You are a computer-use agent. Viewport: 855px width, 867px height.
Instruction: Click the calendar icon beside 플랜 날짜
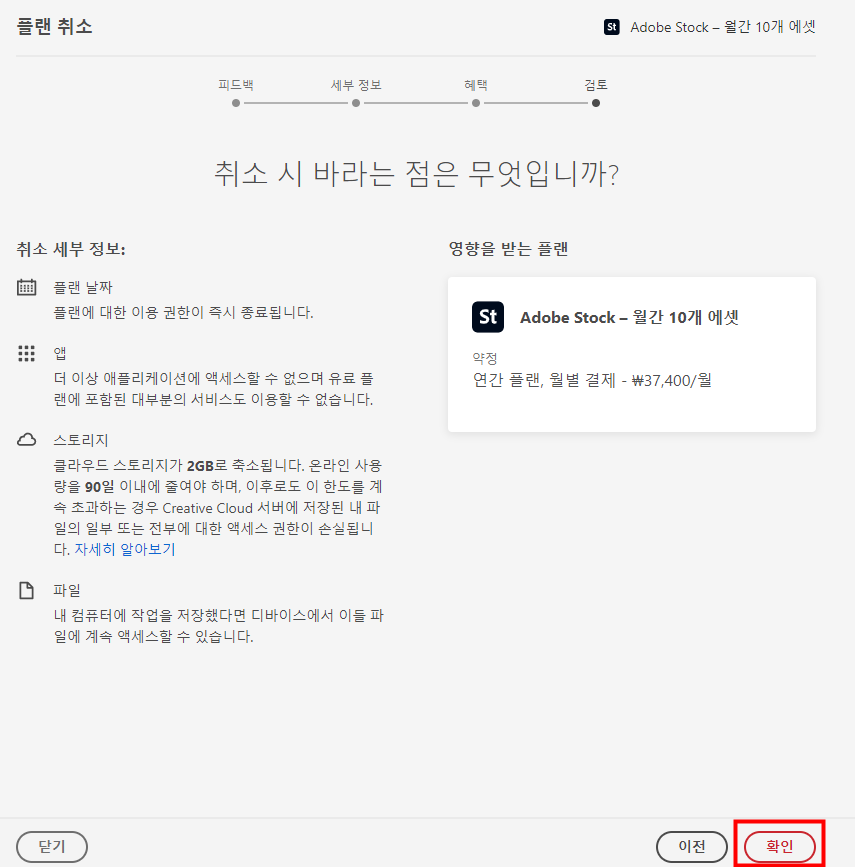point(27,287)
